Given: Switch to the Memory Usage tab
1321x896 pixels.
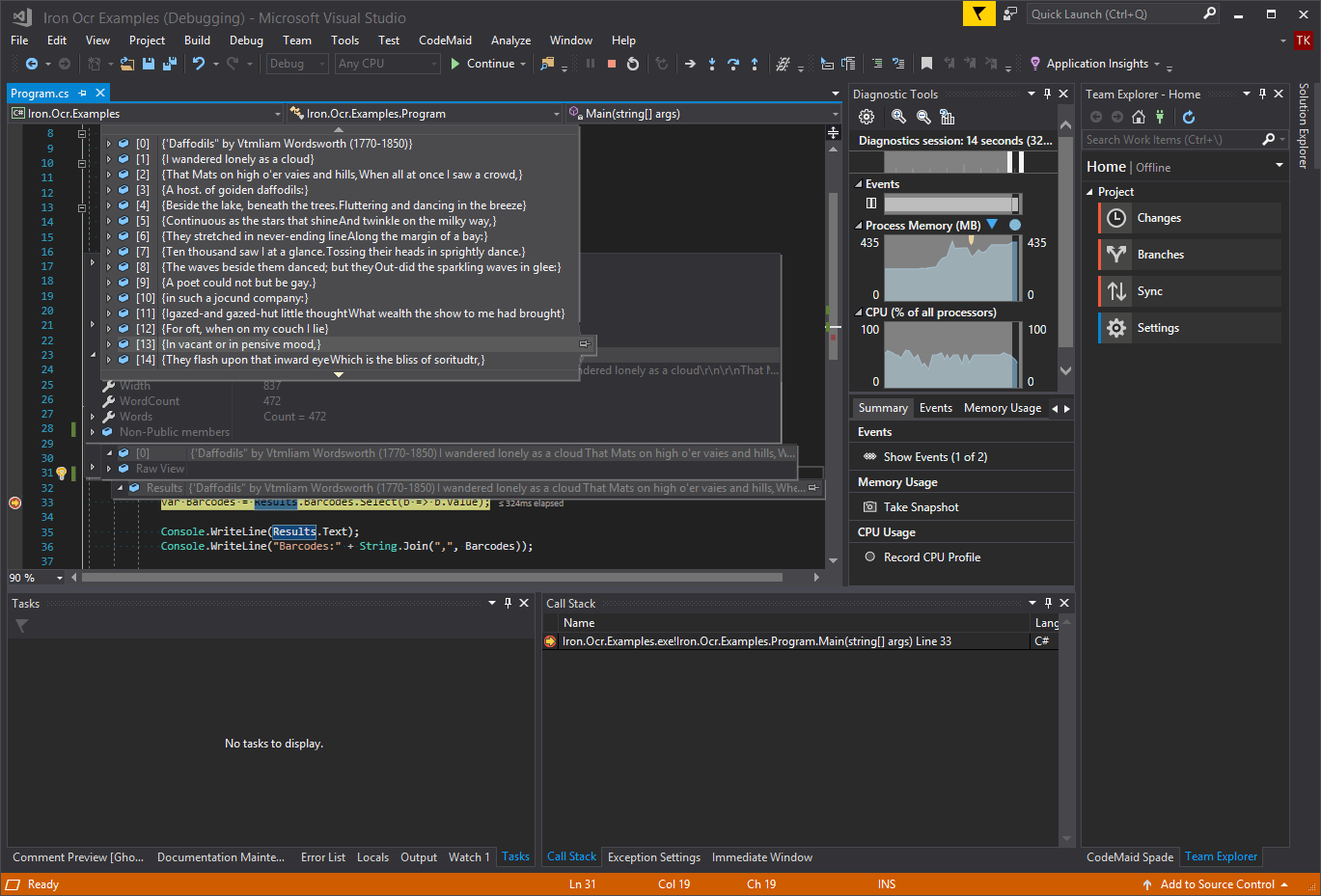Looking at the screenshot, I should click(x=1002, y=407).
